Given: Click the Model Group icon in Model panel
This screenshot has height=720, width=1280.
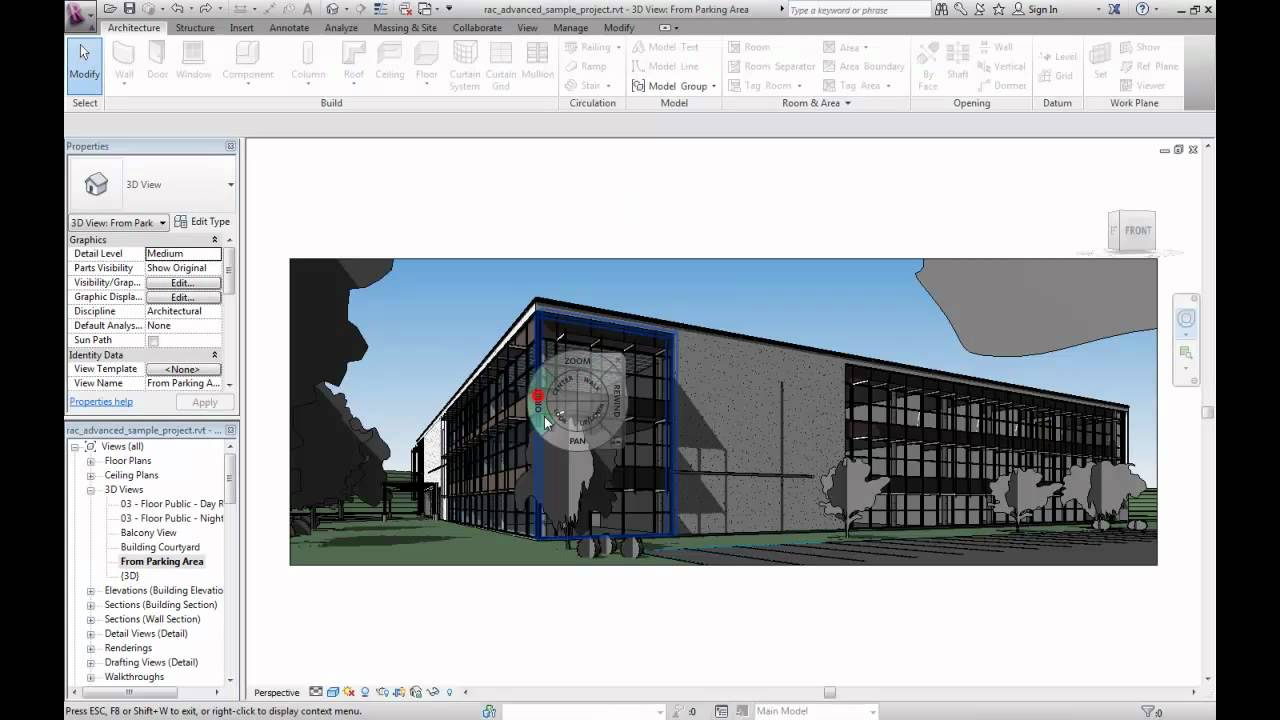Looking at the screenshot, I should [x=638, y=86].
